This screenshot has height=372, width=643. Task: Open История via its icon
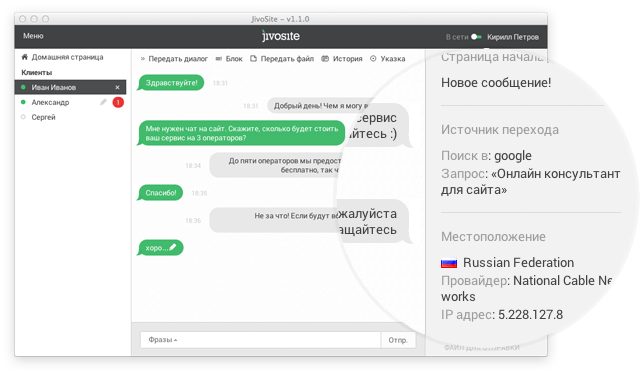tap(325, 59)
